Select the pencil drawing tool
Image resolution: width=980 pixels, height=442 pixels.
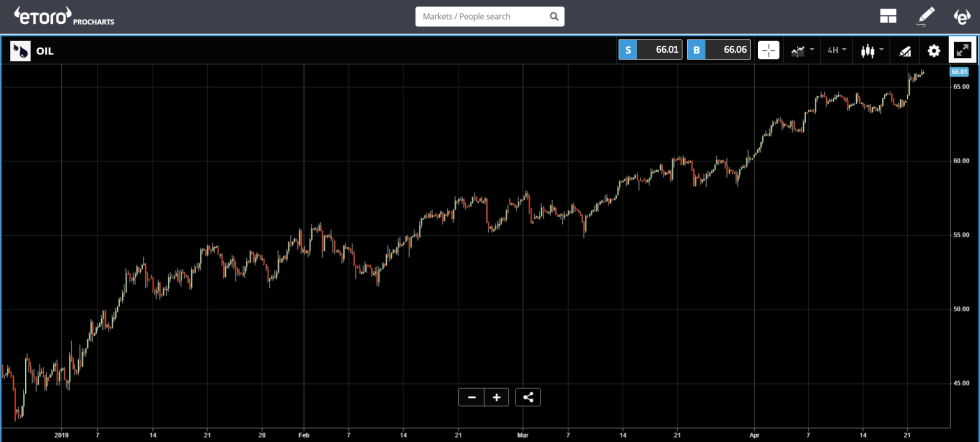926,16
